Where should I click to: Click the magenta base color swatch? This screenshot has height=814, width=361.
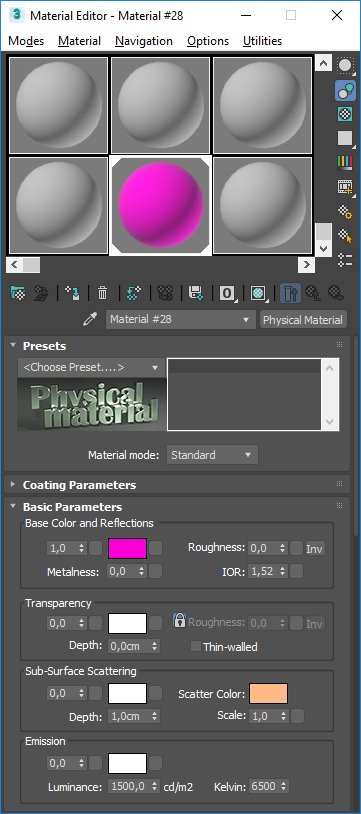pos(127,548)
